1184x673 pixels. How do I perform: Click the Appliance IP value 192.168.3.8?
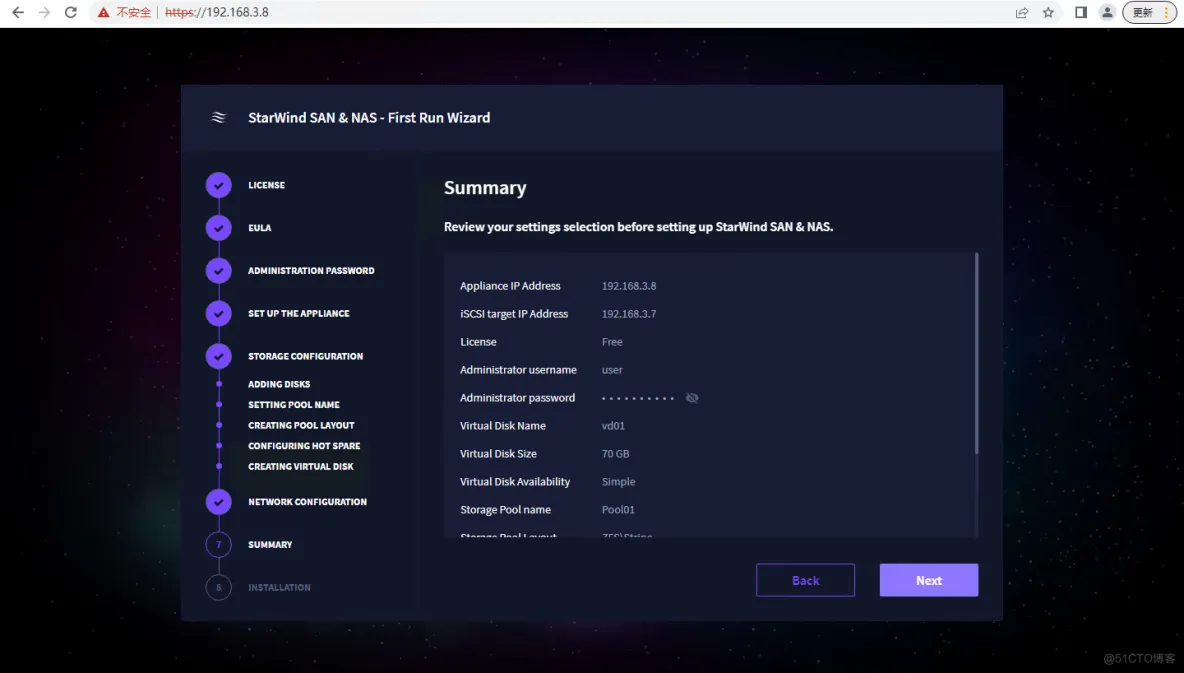(629, 286)
